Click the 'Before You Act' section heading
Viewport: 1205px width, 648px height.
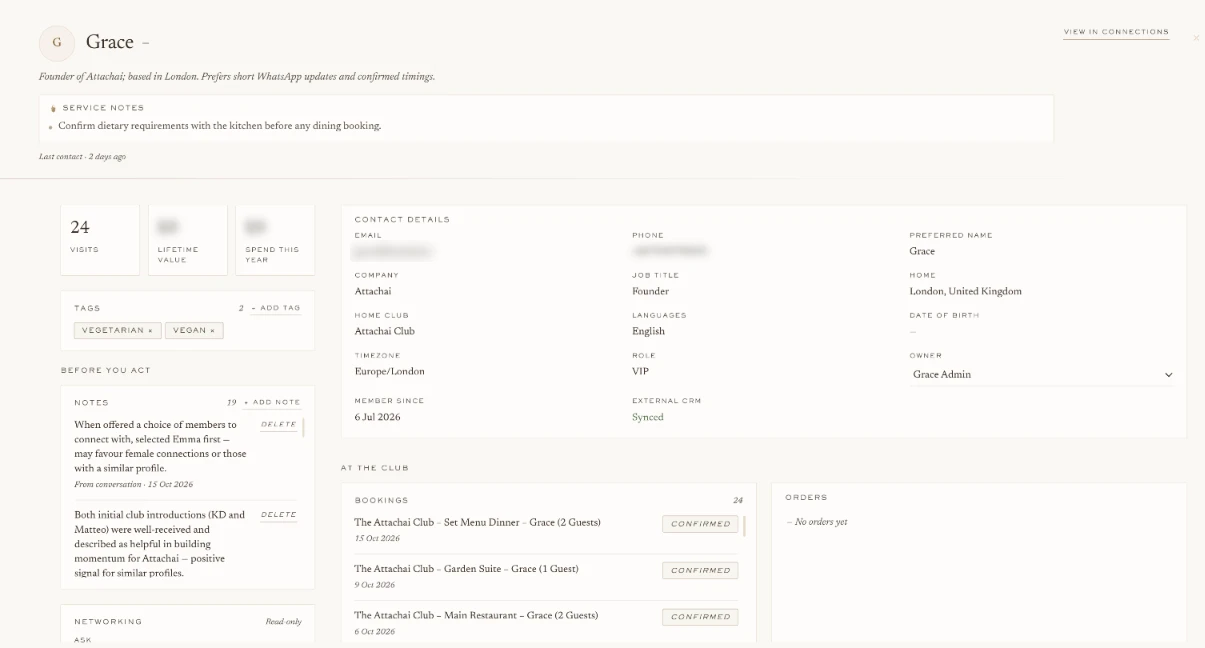point(106,370)
